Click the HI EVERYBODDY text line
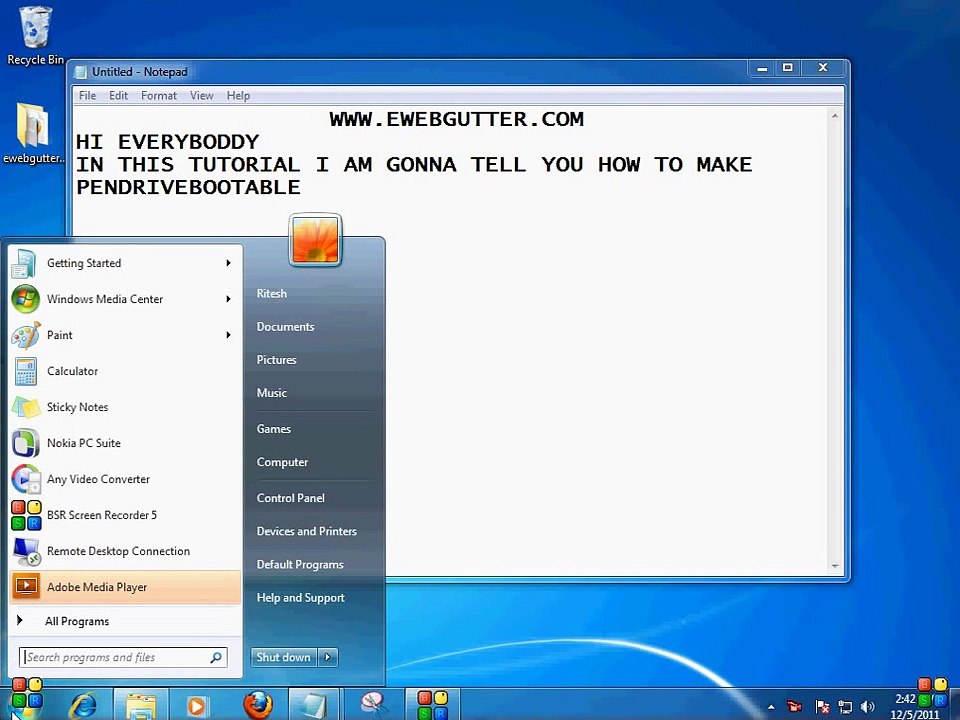Viewport: 960px width, 720px height. click(x=167, y=142)
